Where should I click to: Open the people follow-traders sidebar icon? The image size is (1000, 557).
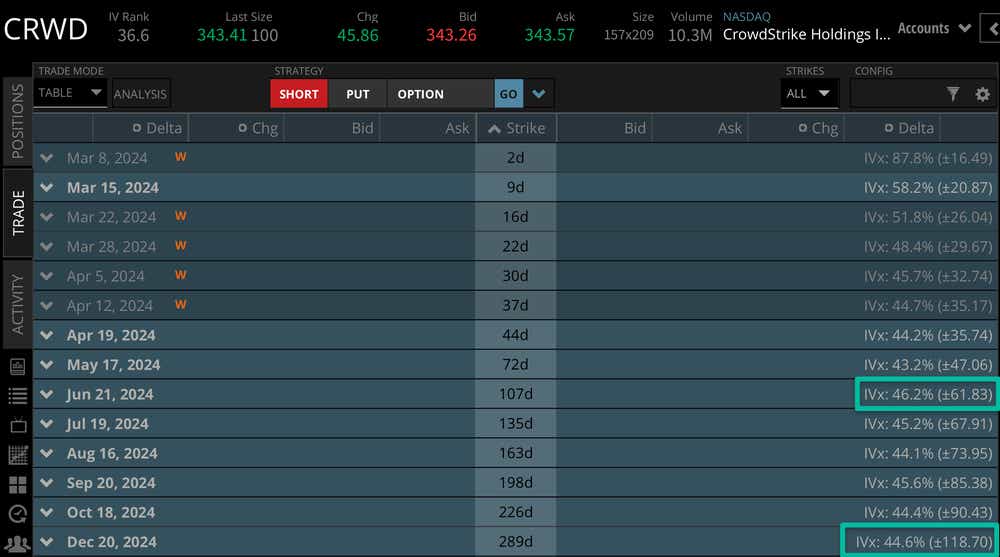click(x=17, y=543)
